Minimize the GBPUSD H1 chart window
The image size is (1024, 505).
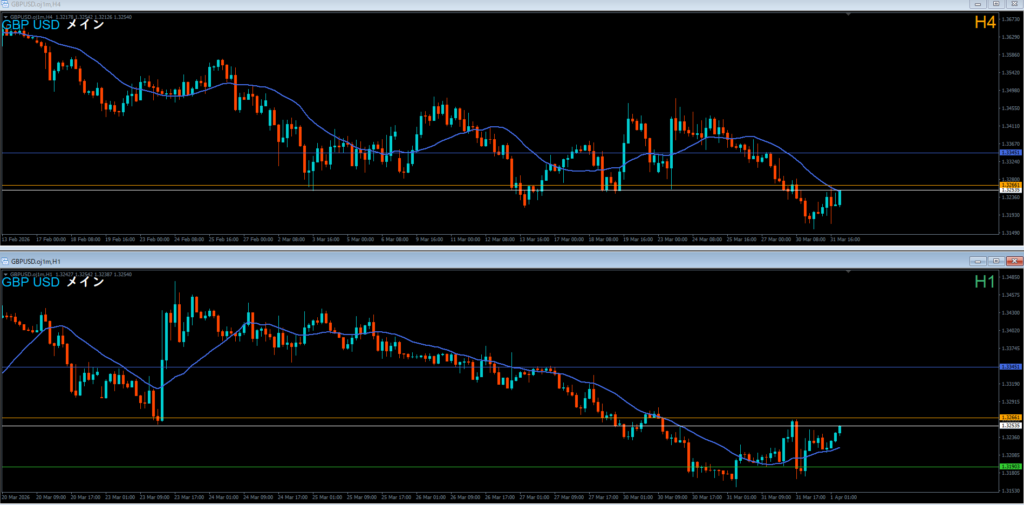(x=978, y=260)
